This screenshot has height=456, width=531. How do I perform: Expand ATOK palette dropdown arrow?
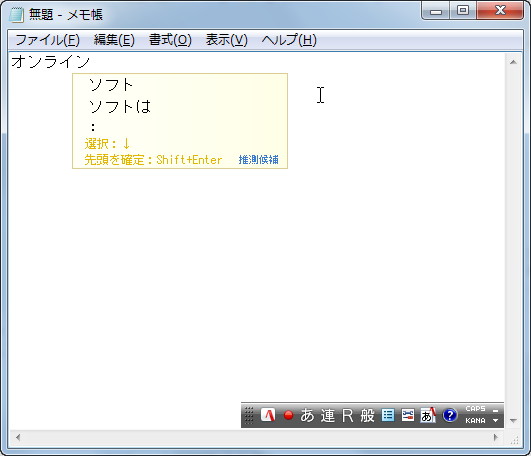pos(495,420)
